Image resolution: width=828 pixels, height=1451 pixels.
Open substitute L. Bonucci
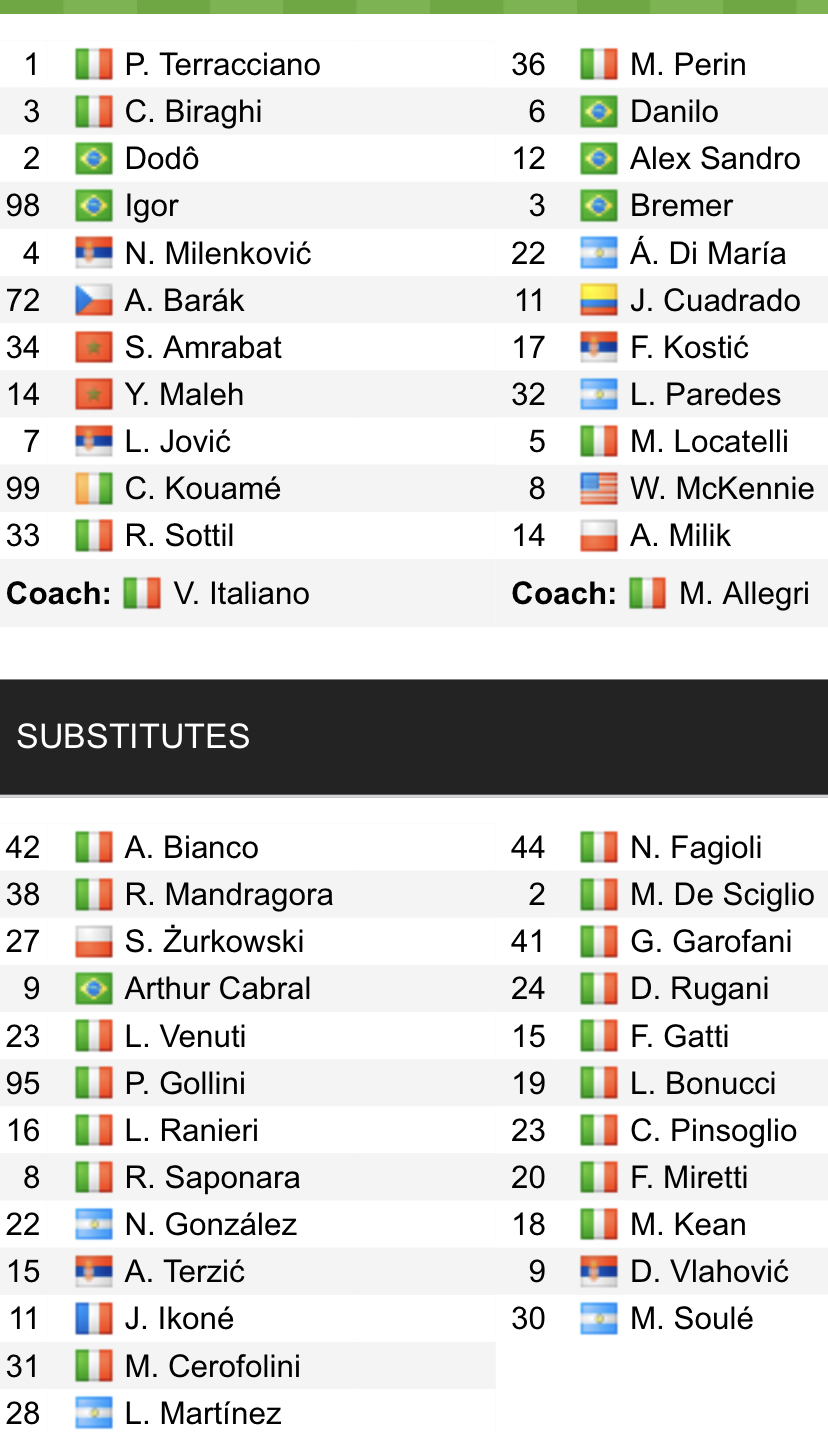pyautogui.click(x=703, y=1083)
